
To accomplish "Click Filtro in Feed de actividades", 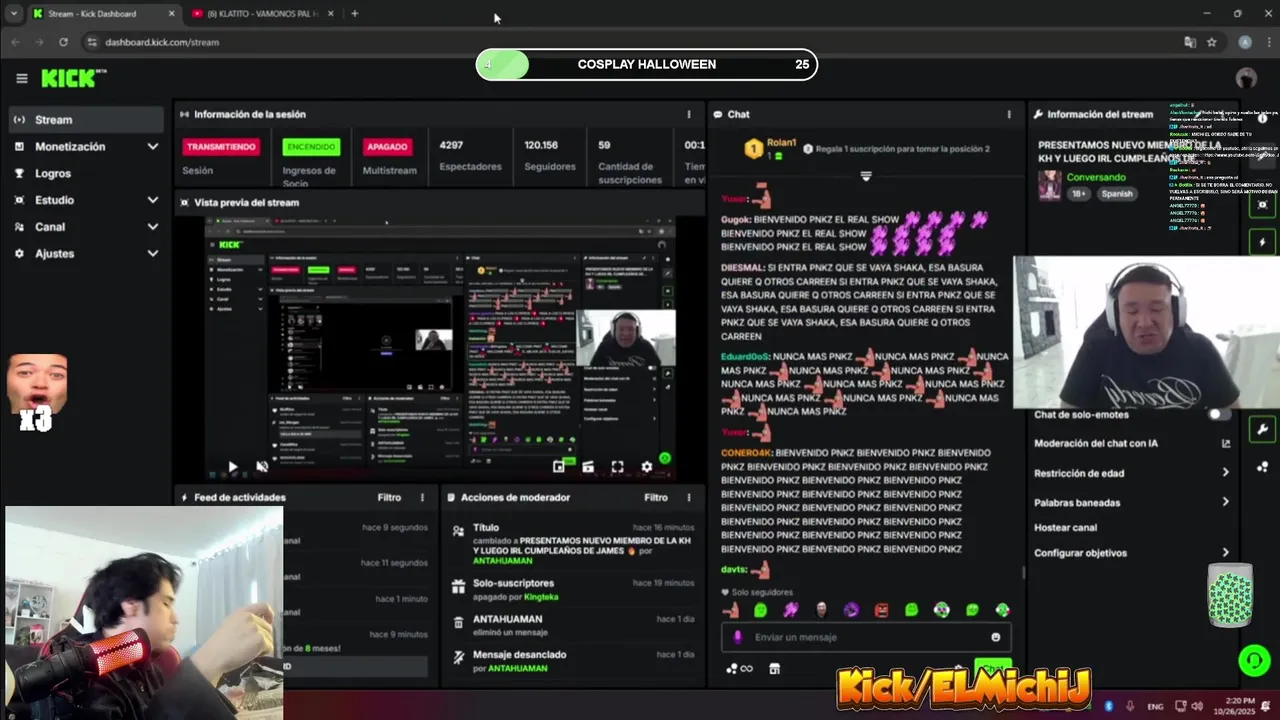I will click(x=389, y=497).
